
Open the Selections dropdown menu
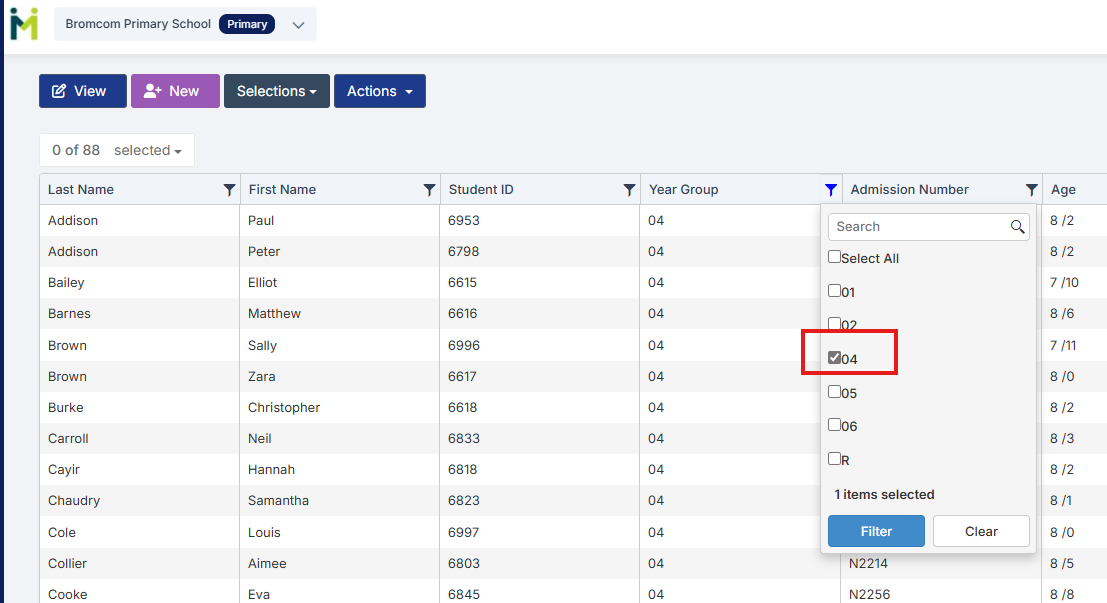(x=276, y=91)
